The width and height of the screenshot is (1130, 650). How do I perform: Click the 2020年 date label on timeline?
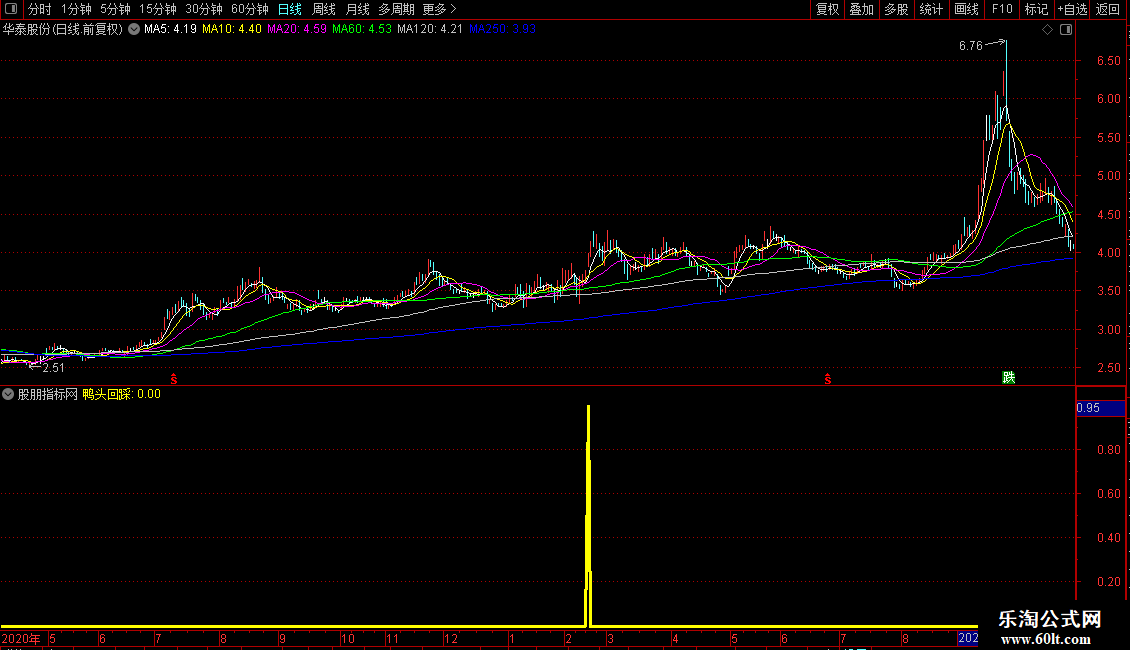[22, 638]
